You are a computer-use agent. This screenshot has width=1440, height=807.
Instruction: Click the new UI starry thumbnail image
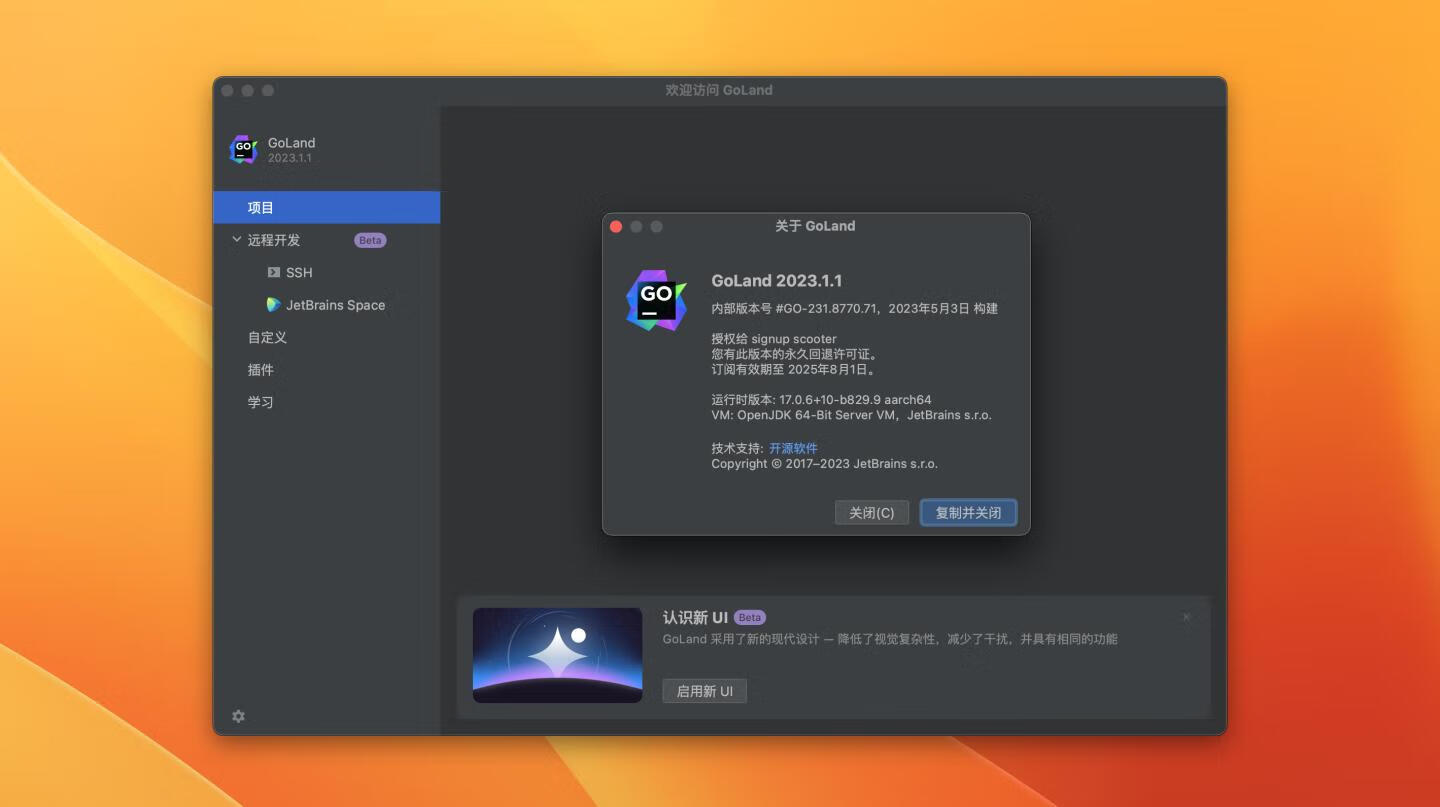click(x=557, y=655)
